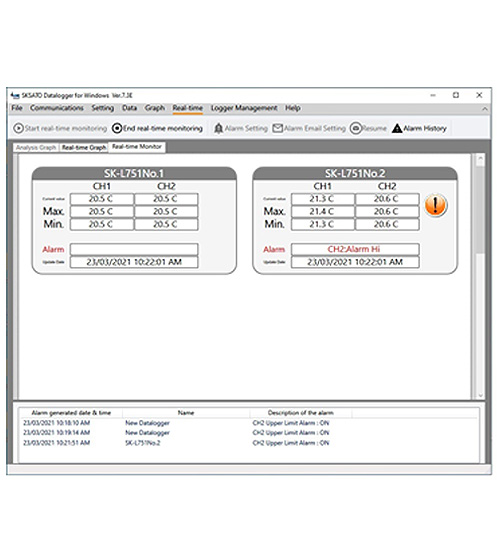Image resolution: width=500 pixels, height=550 pixels.
Task: Open Alarm Email Setting envelope icon
Action: point(278,128)
